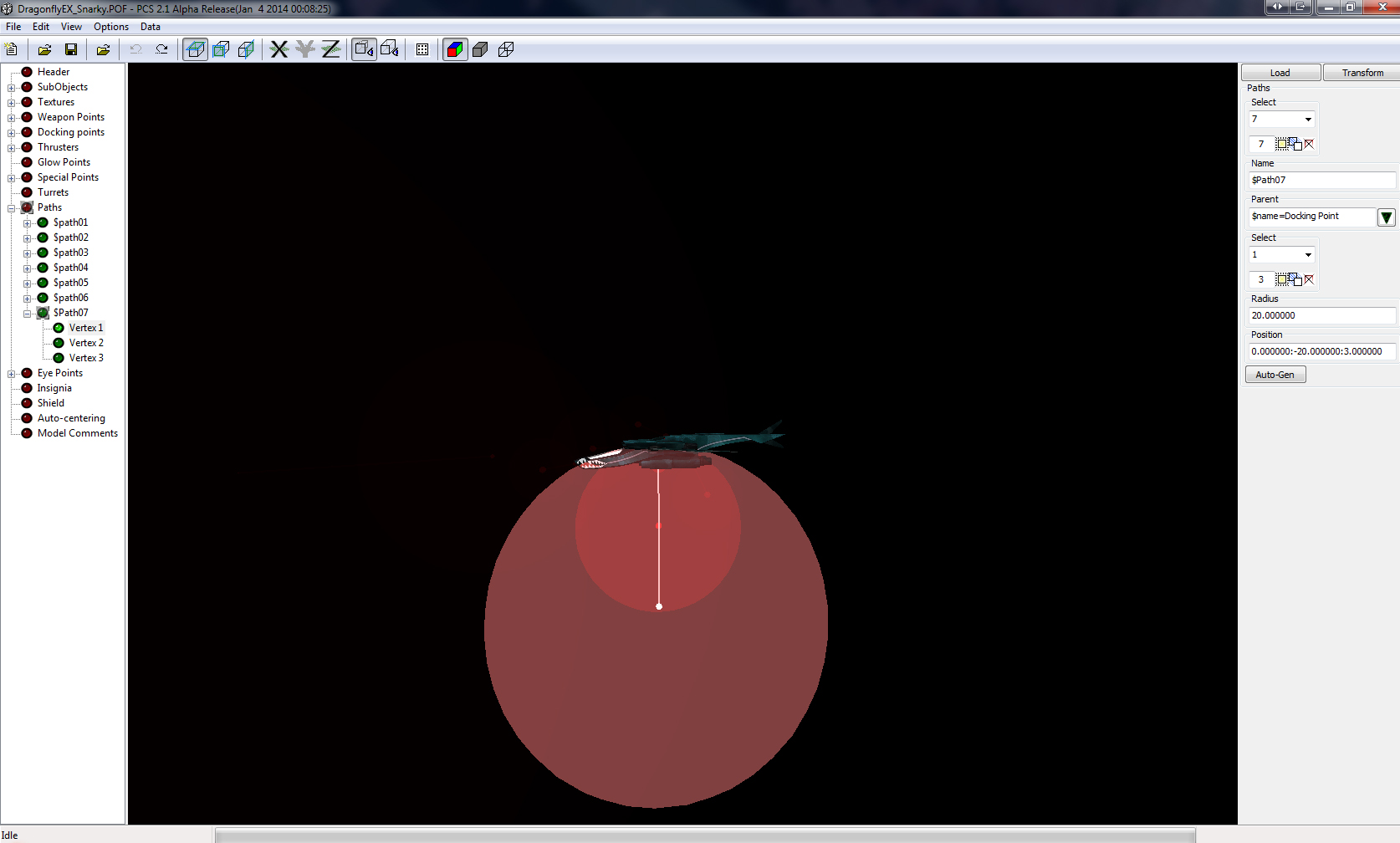This screenshot has width=1400, height=843.
Task: Click the Transform button
Action: pyautogui.click(x=1362, y=73)
